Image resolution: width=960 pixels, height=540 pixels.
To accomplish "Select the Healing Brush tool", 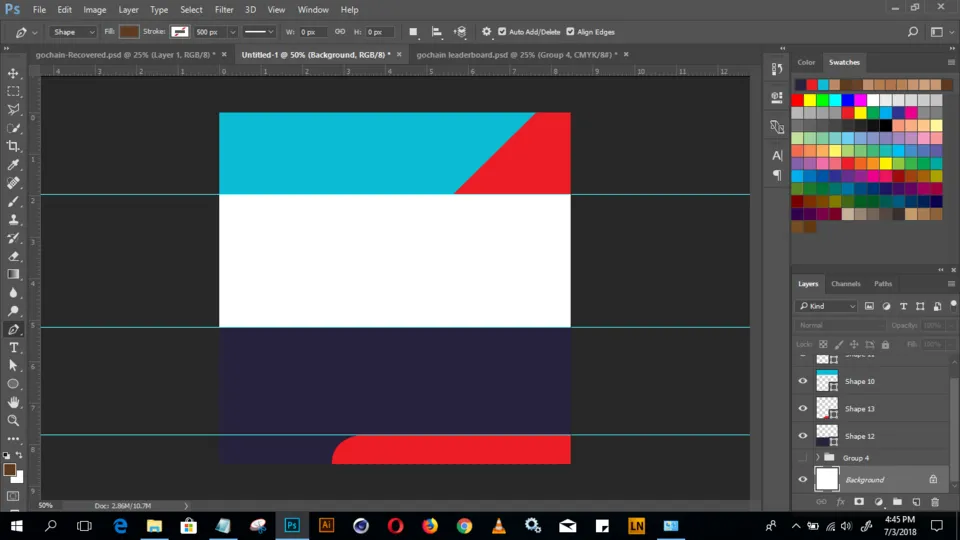I will point(13,183).
